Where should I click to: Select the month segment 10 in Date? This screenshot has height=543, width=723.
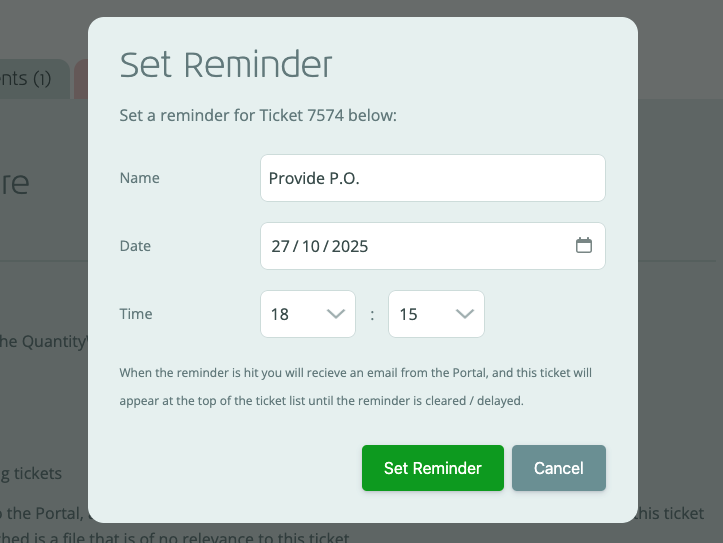point(311,246)
